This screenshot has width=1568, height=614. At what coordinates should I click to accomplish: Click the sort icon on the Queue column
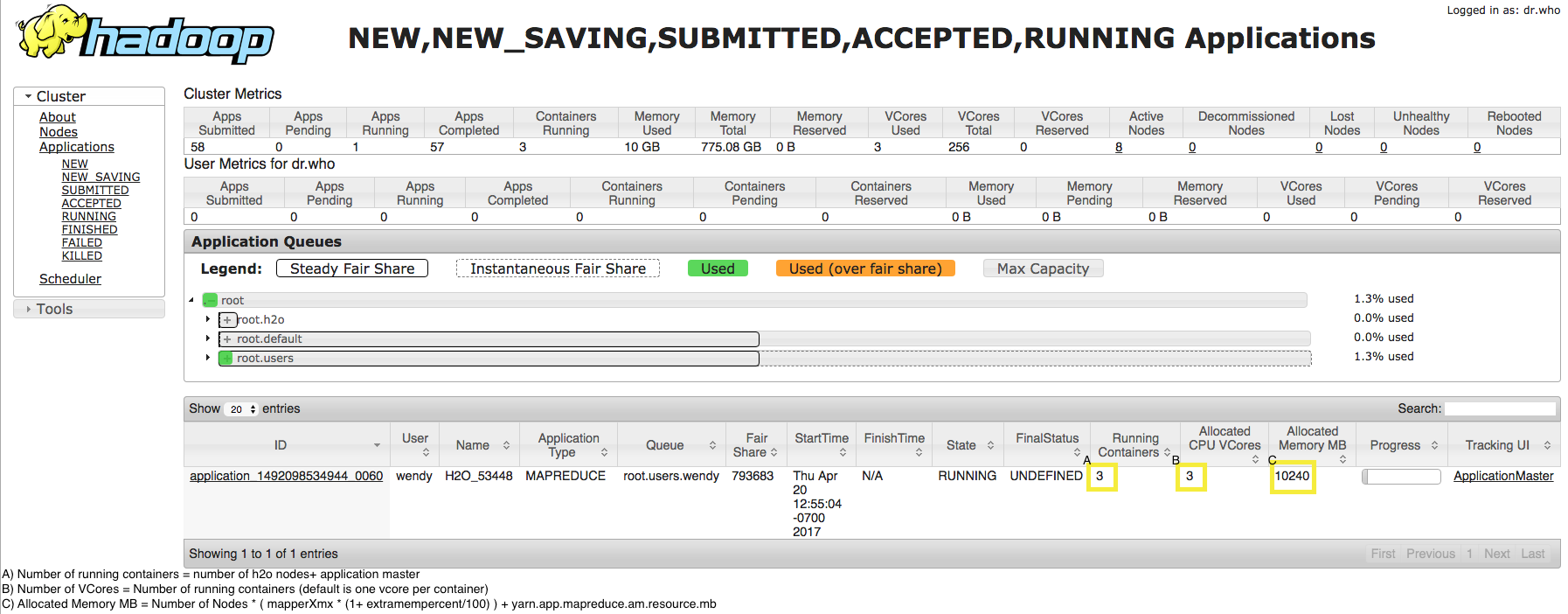(712, 445)
